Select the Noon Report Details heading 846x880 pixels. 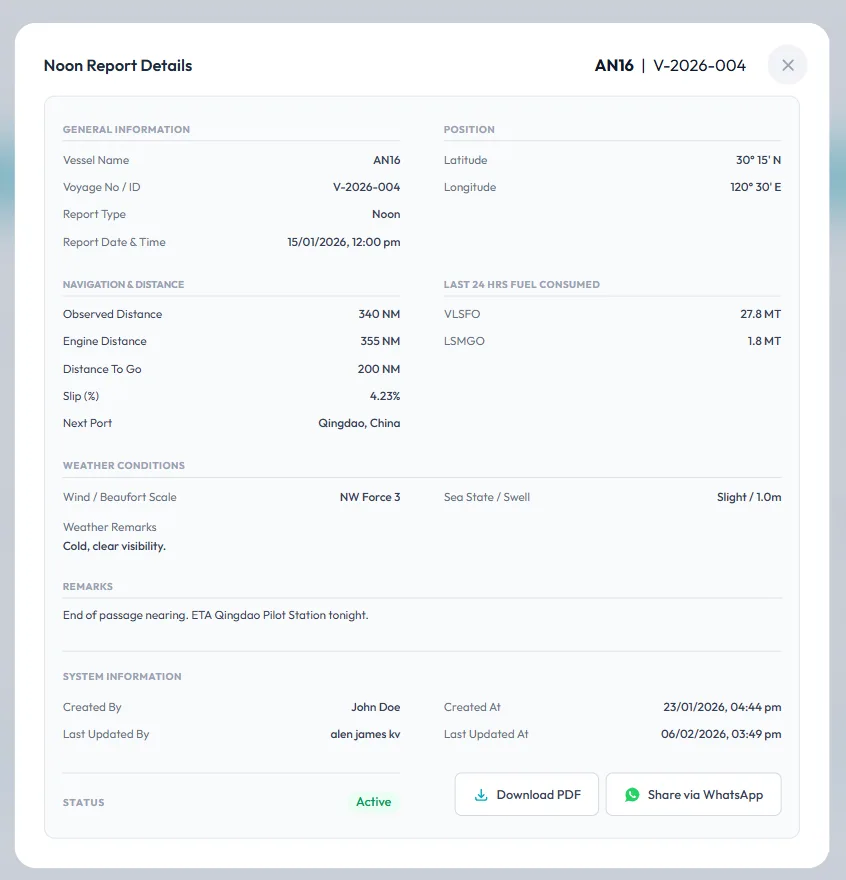pyautogui.click(x=118, y=66)
